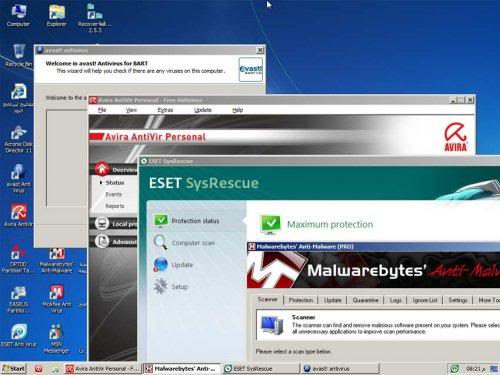The width and height of the screenshot is (500, 375).
Task: Open Update menu in Avira window
Action: coord(203,110)
